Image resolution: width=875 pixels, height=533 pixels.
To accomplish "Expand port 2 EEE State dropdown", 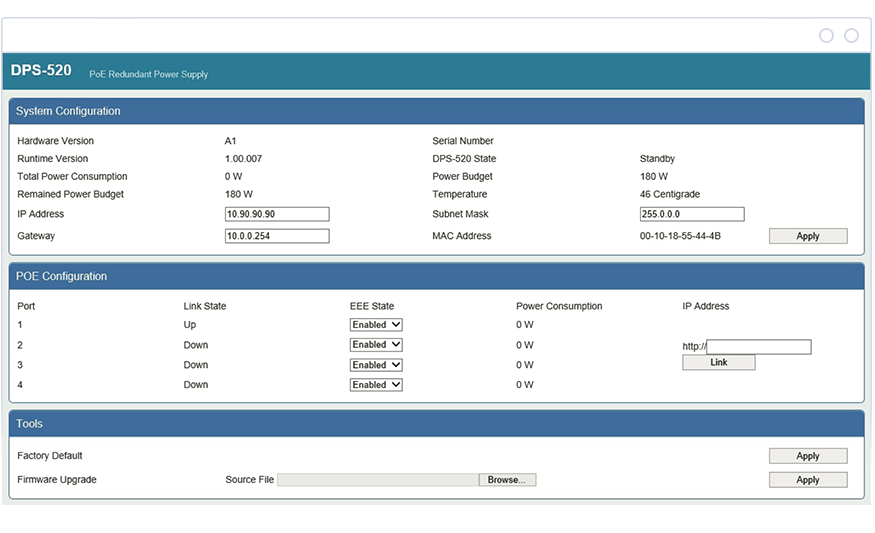I will [x=376, y=345].
